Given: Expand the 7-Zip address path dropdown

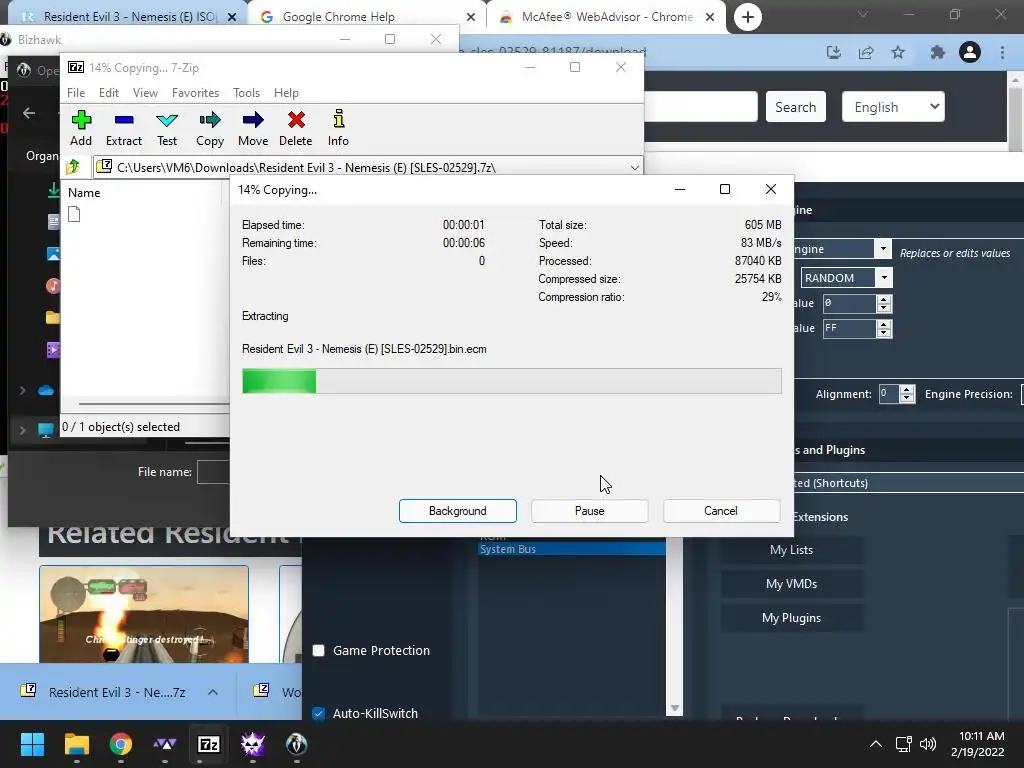Looking at the screenshot, I should (634, 168).
